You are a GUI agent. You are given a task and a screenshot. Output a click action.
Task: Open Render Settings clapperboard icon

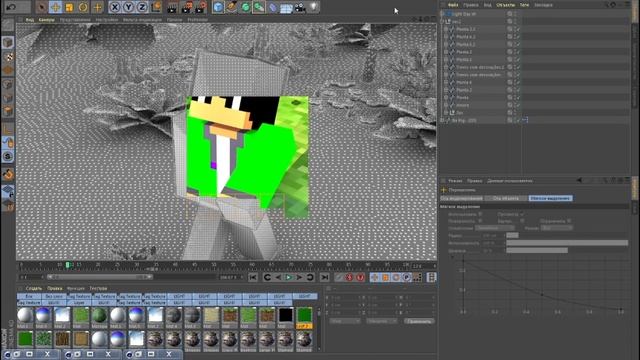pyautogui.click(x=200, y=7)
